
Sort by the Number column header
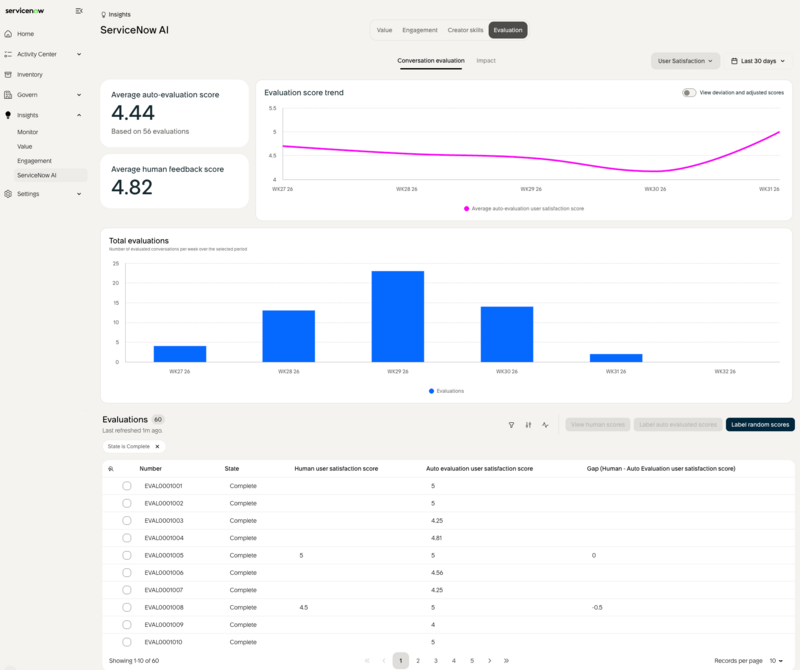151,468
